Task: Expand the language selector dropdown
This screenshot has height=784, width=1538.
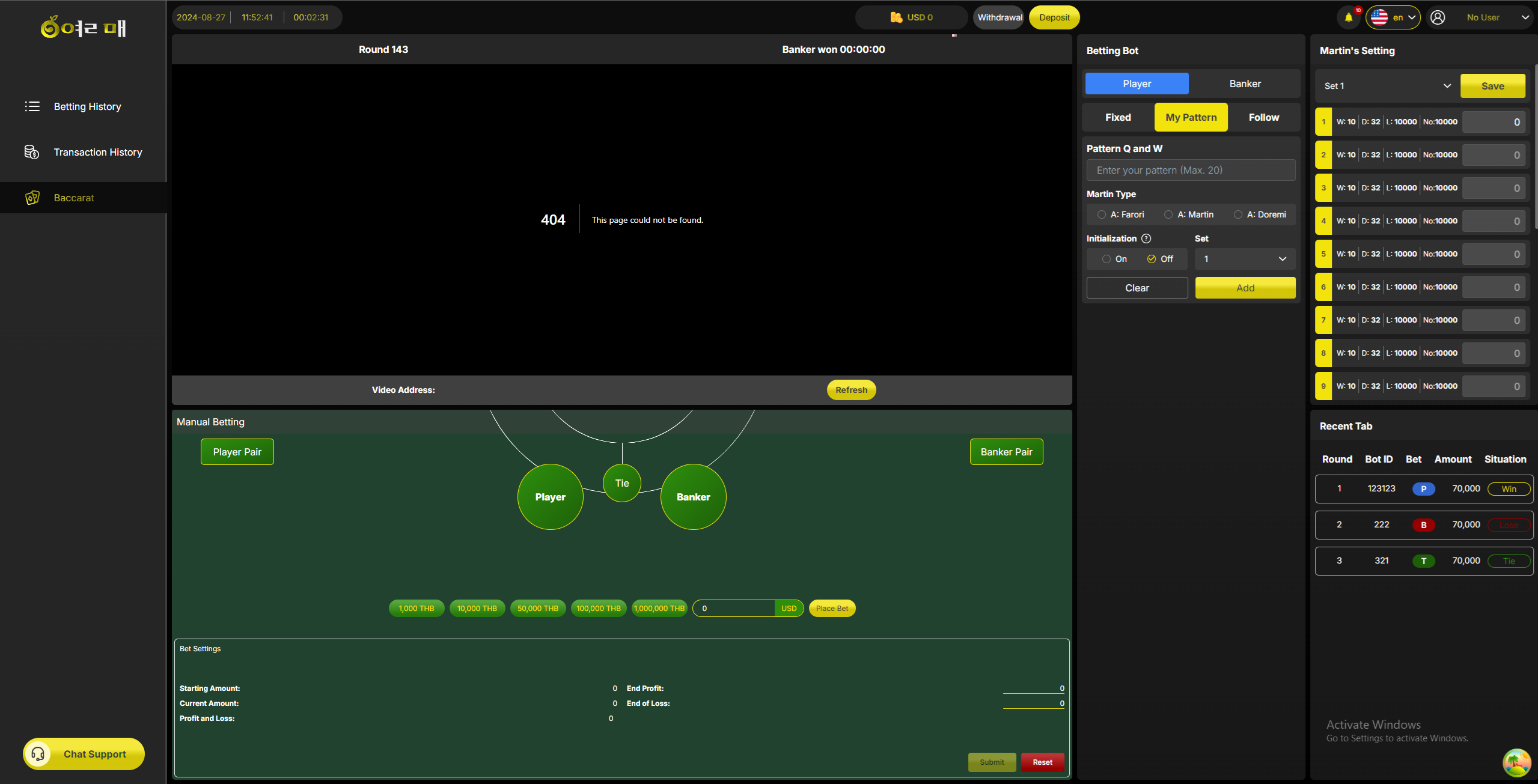Action: point(1393,17)
